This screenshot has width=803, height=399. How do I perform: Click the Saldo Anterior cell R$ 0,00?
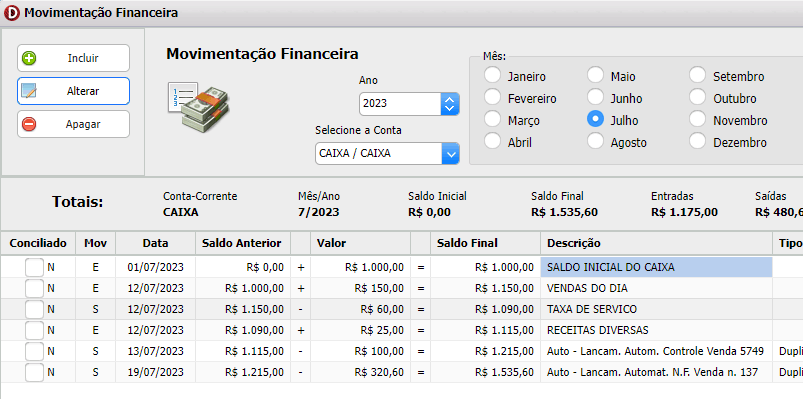[x=243, y=267]
